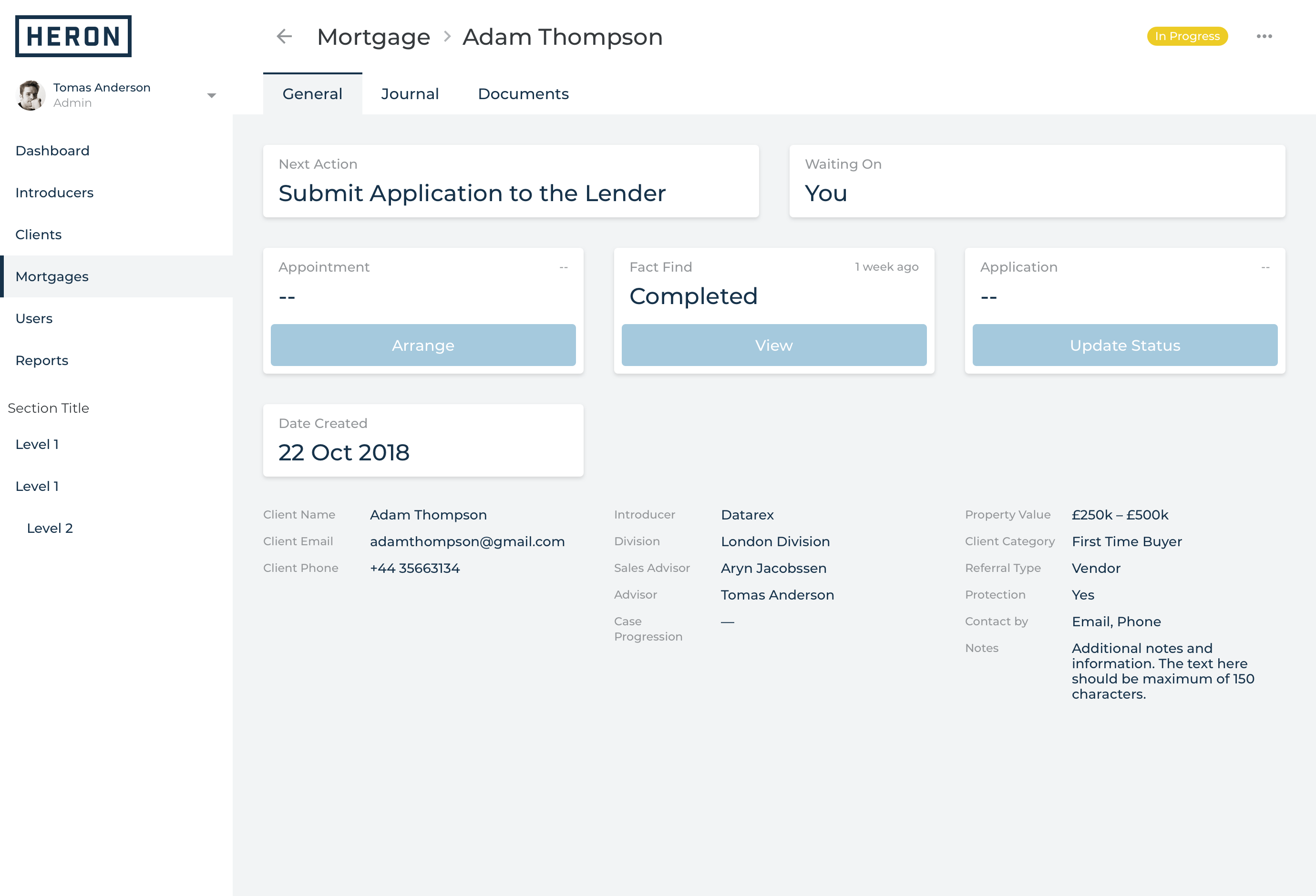Click the Additional notes text

(1162, 671)
